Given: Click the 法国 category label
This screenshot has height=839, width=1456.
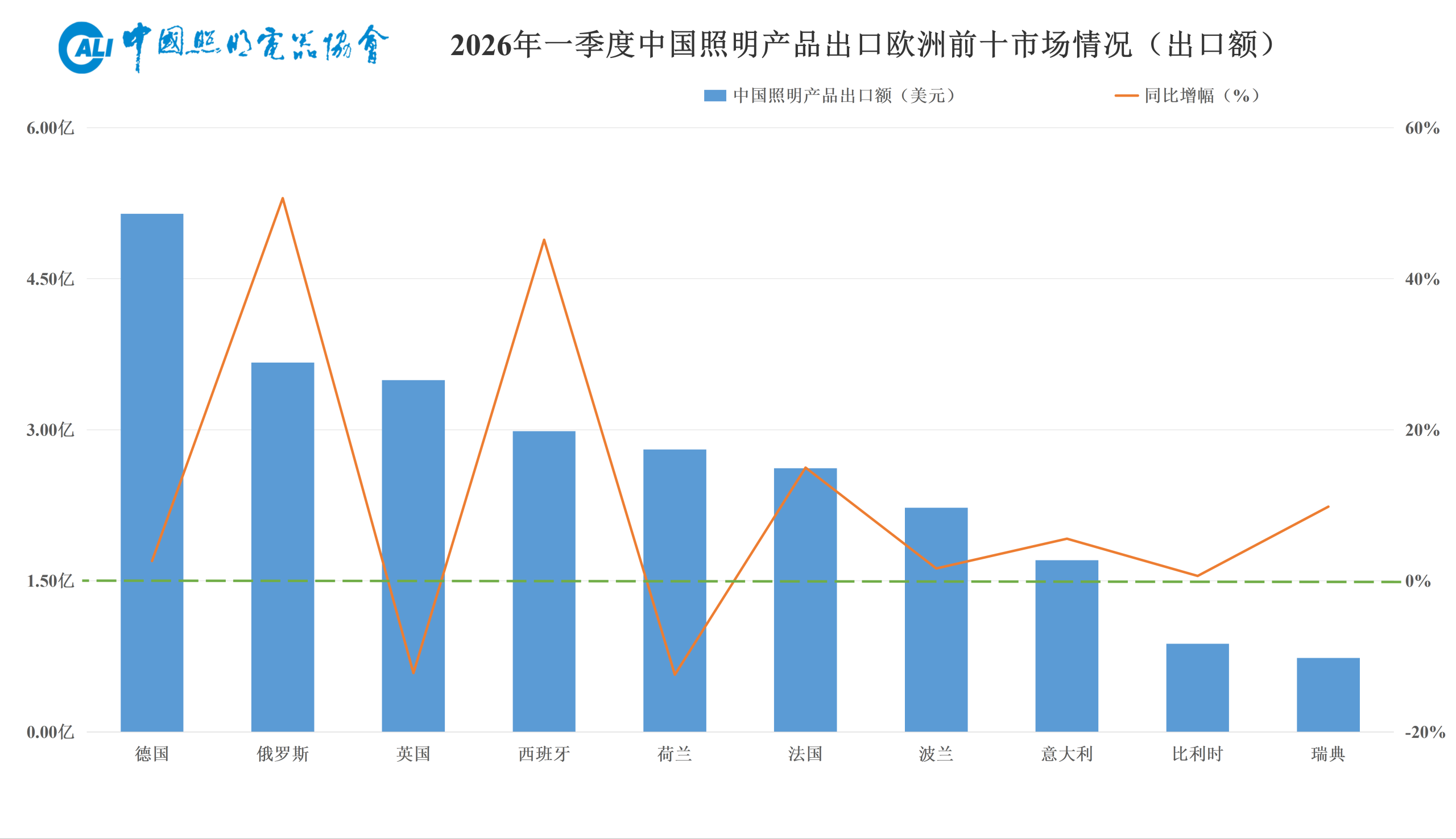Looking at the screenshot, I should click(x=806, y=754).
